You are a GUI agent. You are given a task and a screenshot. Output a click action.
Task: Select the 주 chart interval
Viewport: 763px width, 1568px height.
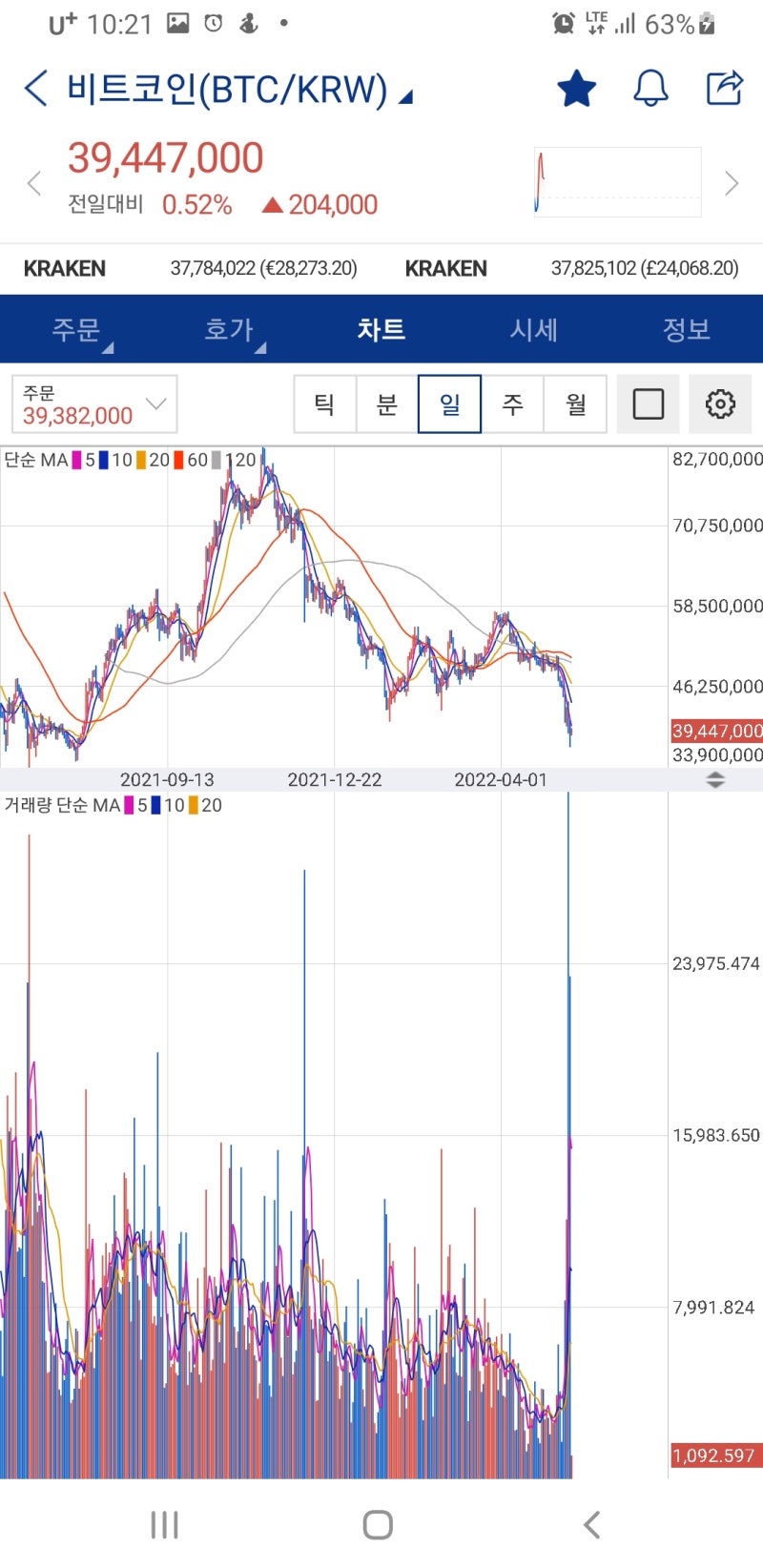tap(512, 404)
